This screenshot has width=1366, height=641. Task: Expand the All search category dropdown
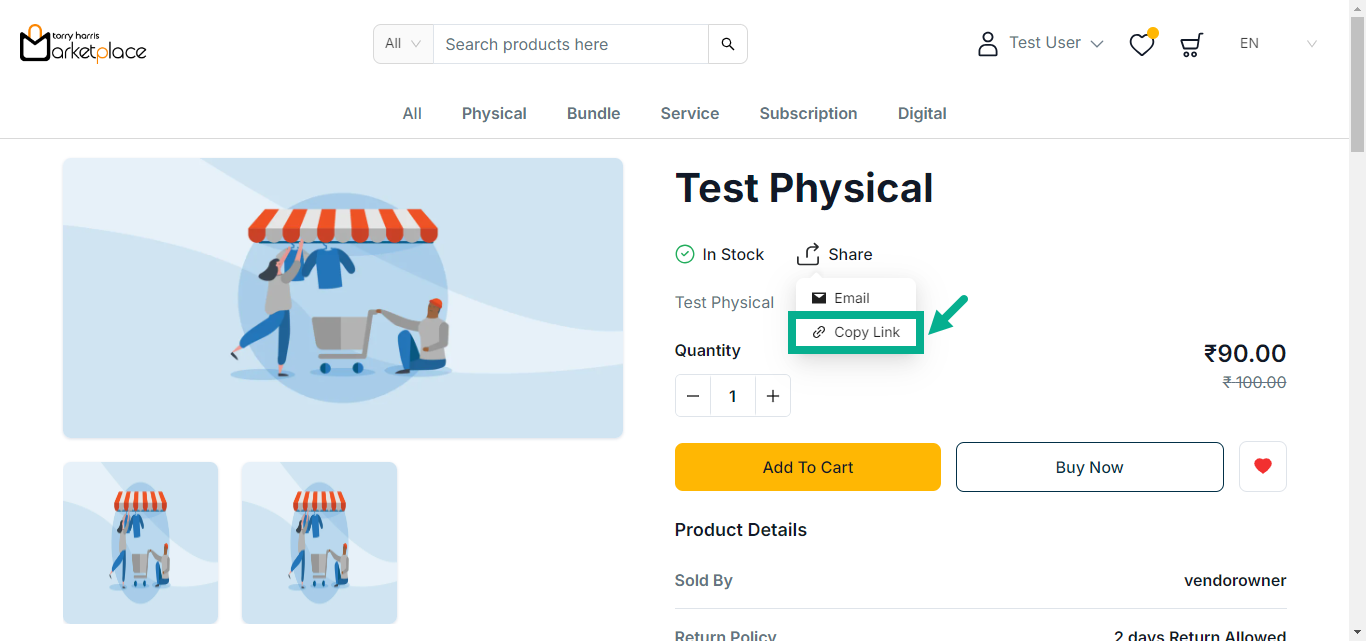403,44
